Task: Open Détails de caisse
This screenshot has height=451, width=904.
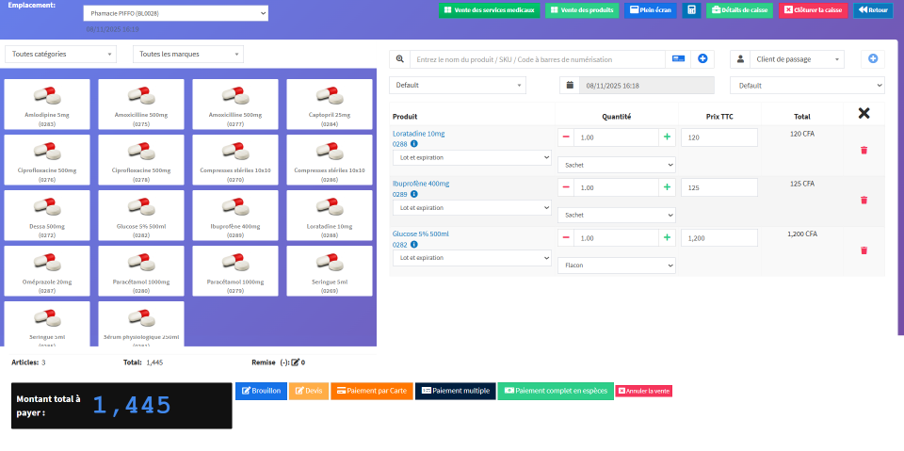Action: point(740,10)
